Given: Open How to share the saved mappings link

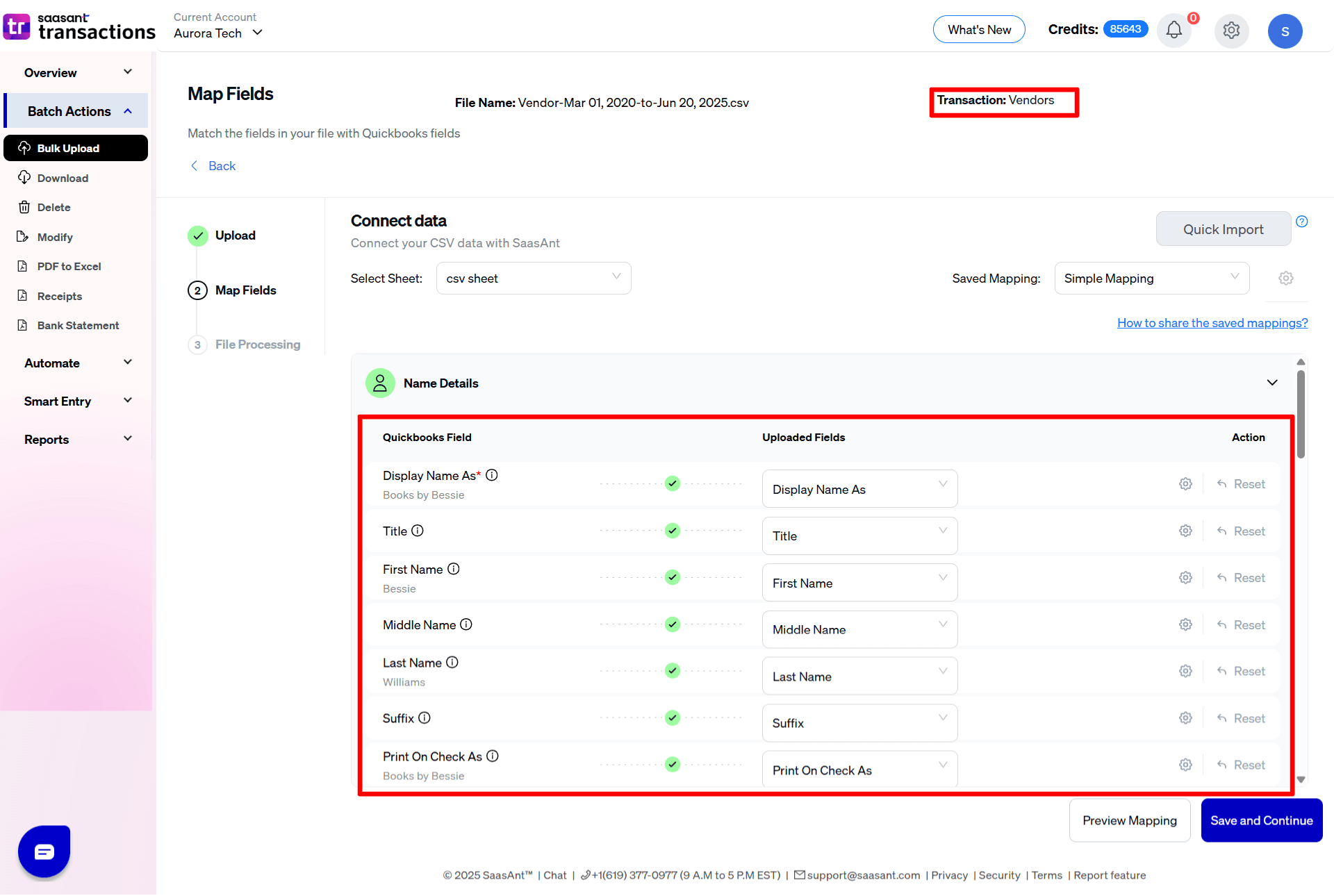Looking at the screenshot, I should tap(1212, 322).
